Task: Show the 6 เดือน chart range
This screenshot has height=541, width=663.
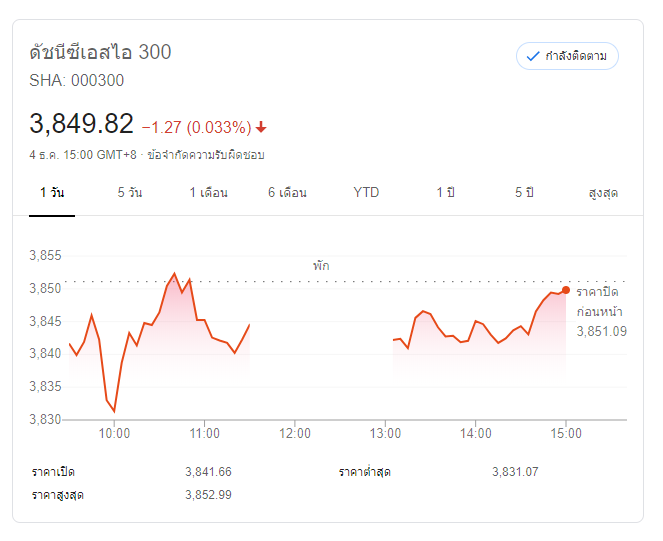Action: (x=287, y=192)
